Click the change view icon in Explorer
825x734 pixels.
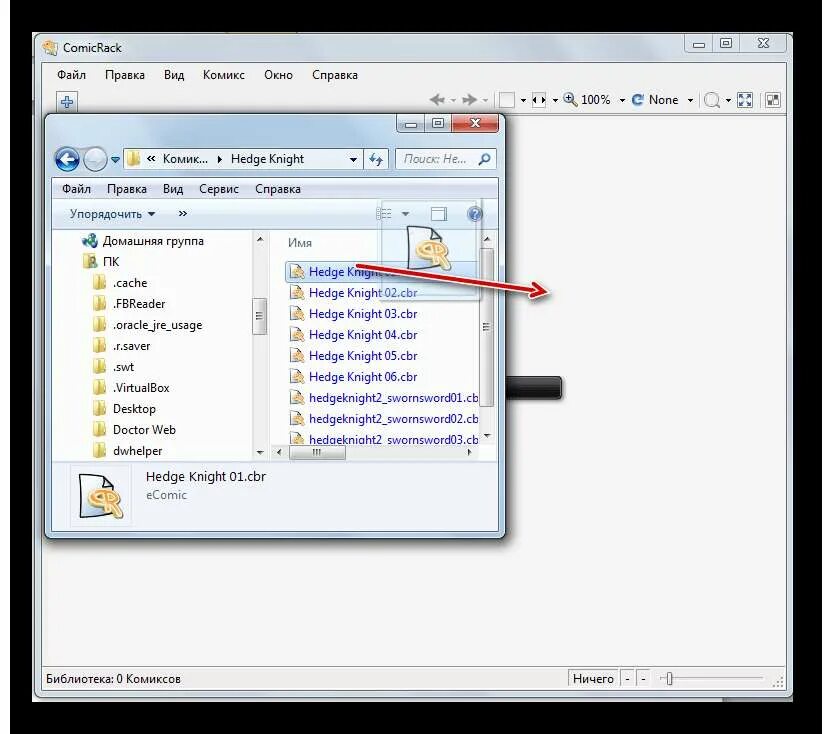(x=384, y=214)
